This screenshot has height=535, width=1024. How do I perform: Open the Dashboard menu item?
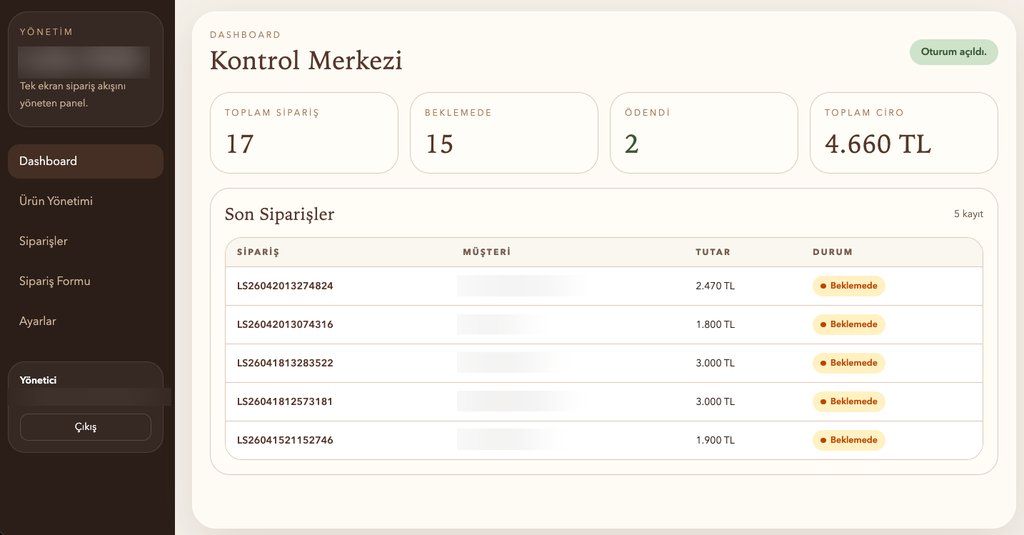click(85, 161)
